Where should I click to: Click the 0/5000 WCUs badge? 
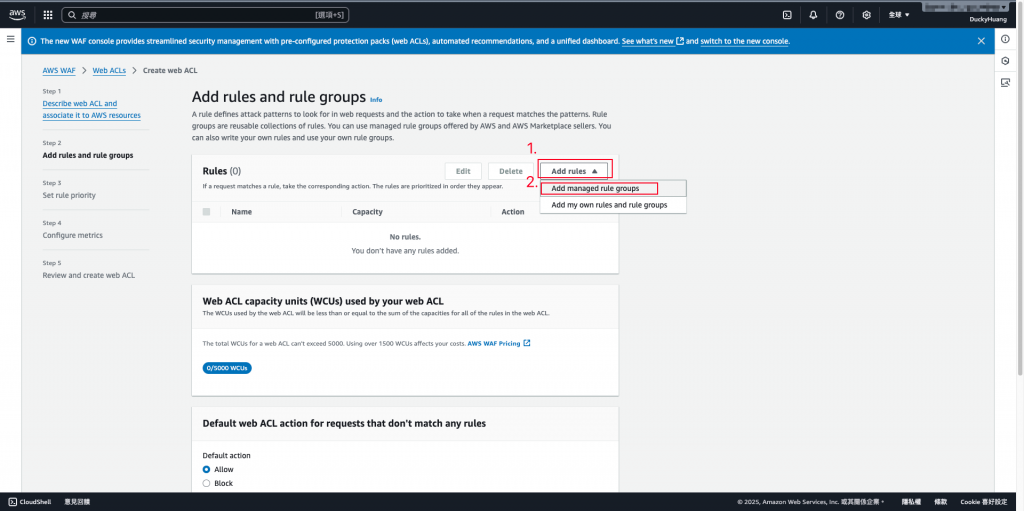[227, 368]
